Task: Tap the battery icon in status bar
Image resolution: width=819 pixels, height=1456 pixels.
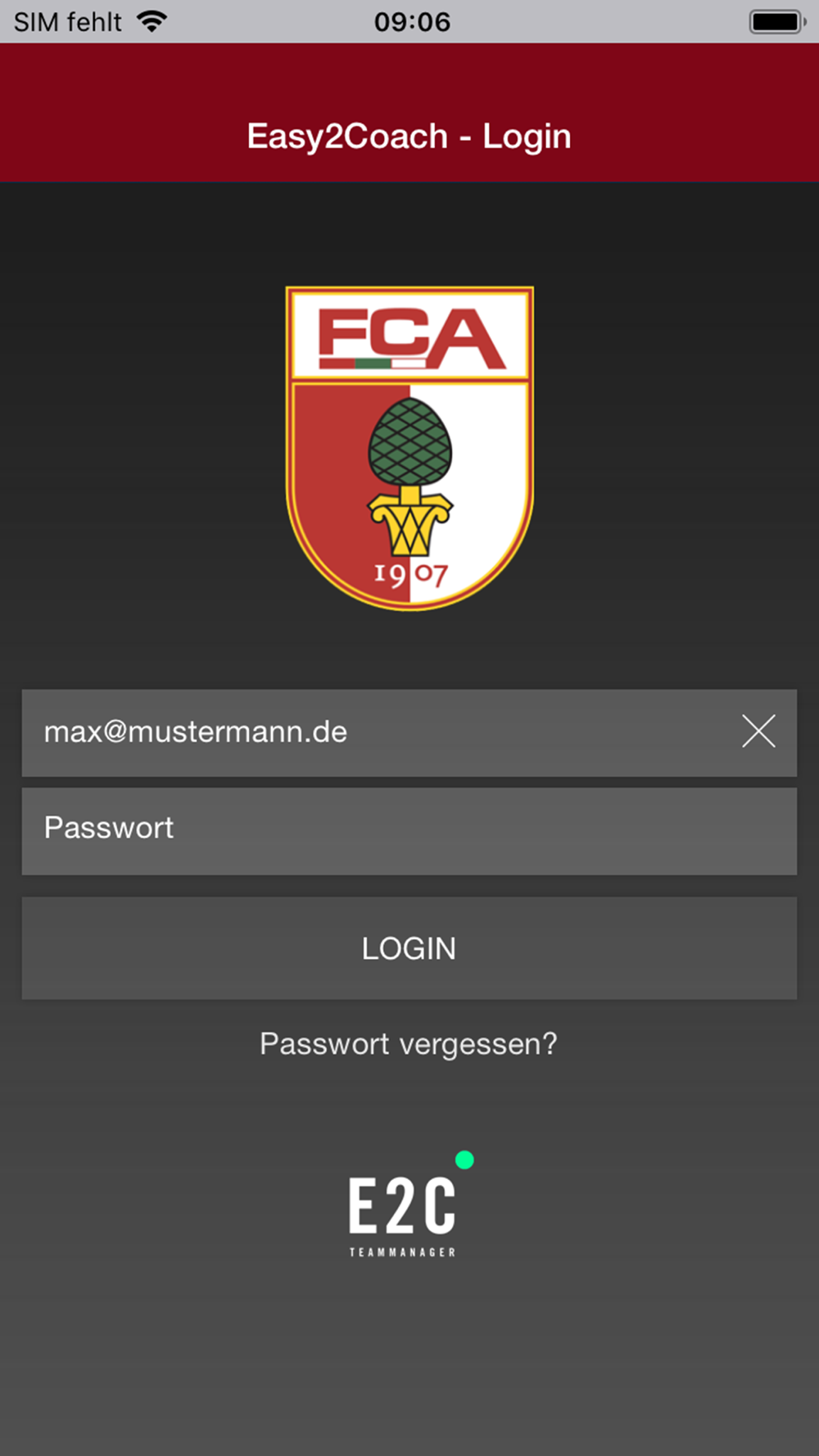Action: 777,22
